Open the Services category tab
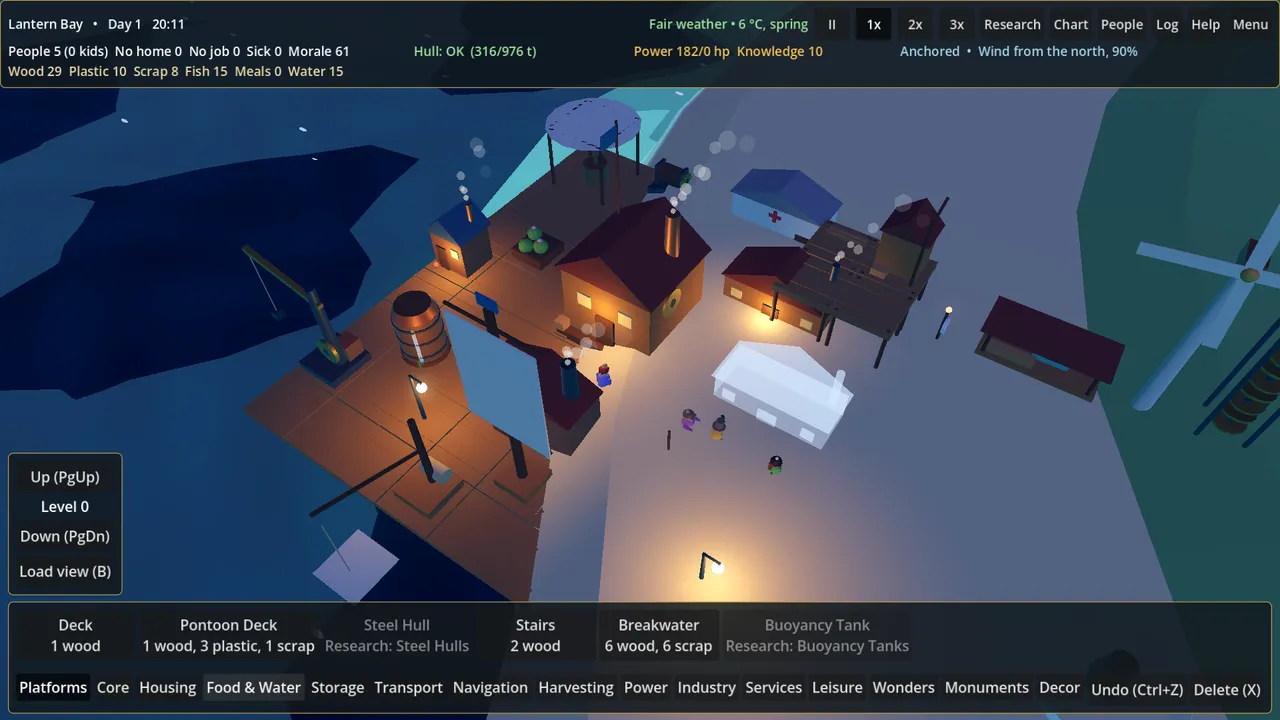The width and height of the screenshot is (1280, 720). coord(774,687)
